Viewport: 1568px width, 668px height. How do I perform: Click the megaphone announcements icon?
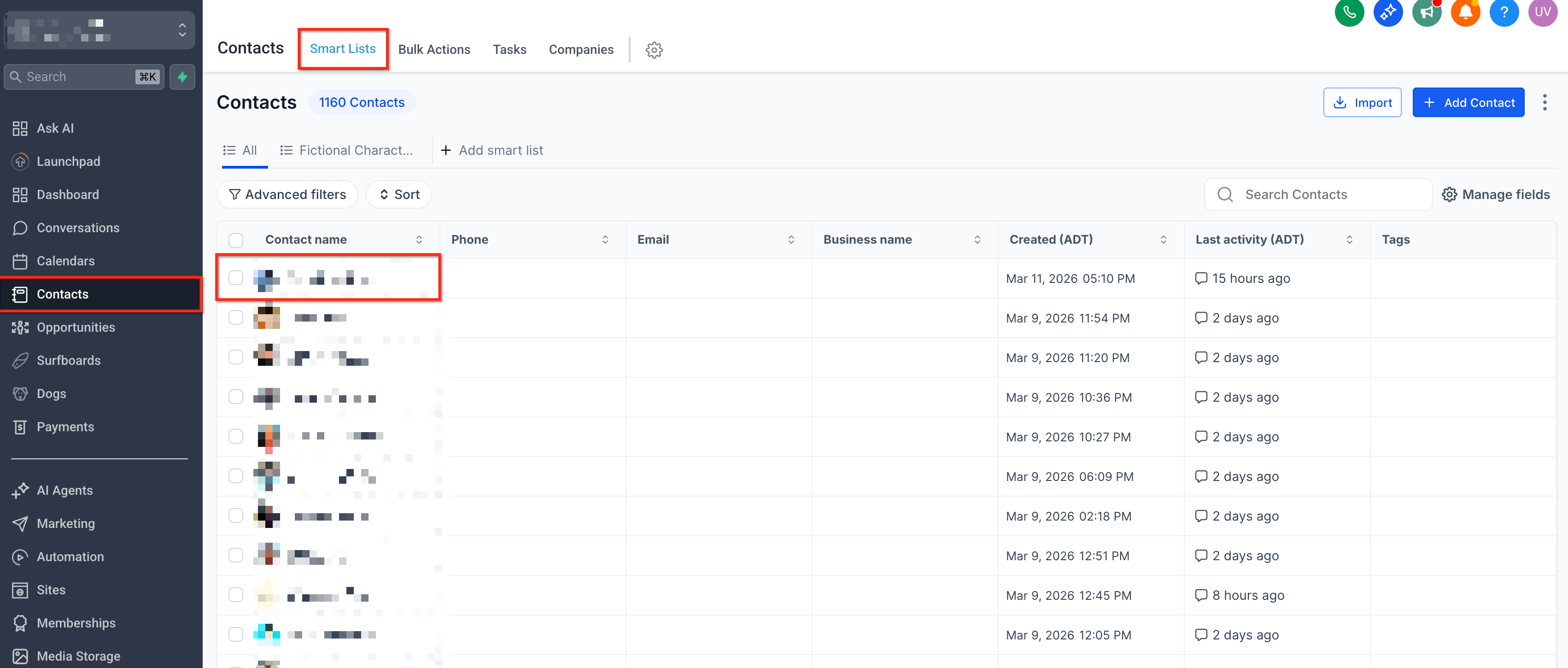pyautogui.click(x=1426, y=12)
